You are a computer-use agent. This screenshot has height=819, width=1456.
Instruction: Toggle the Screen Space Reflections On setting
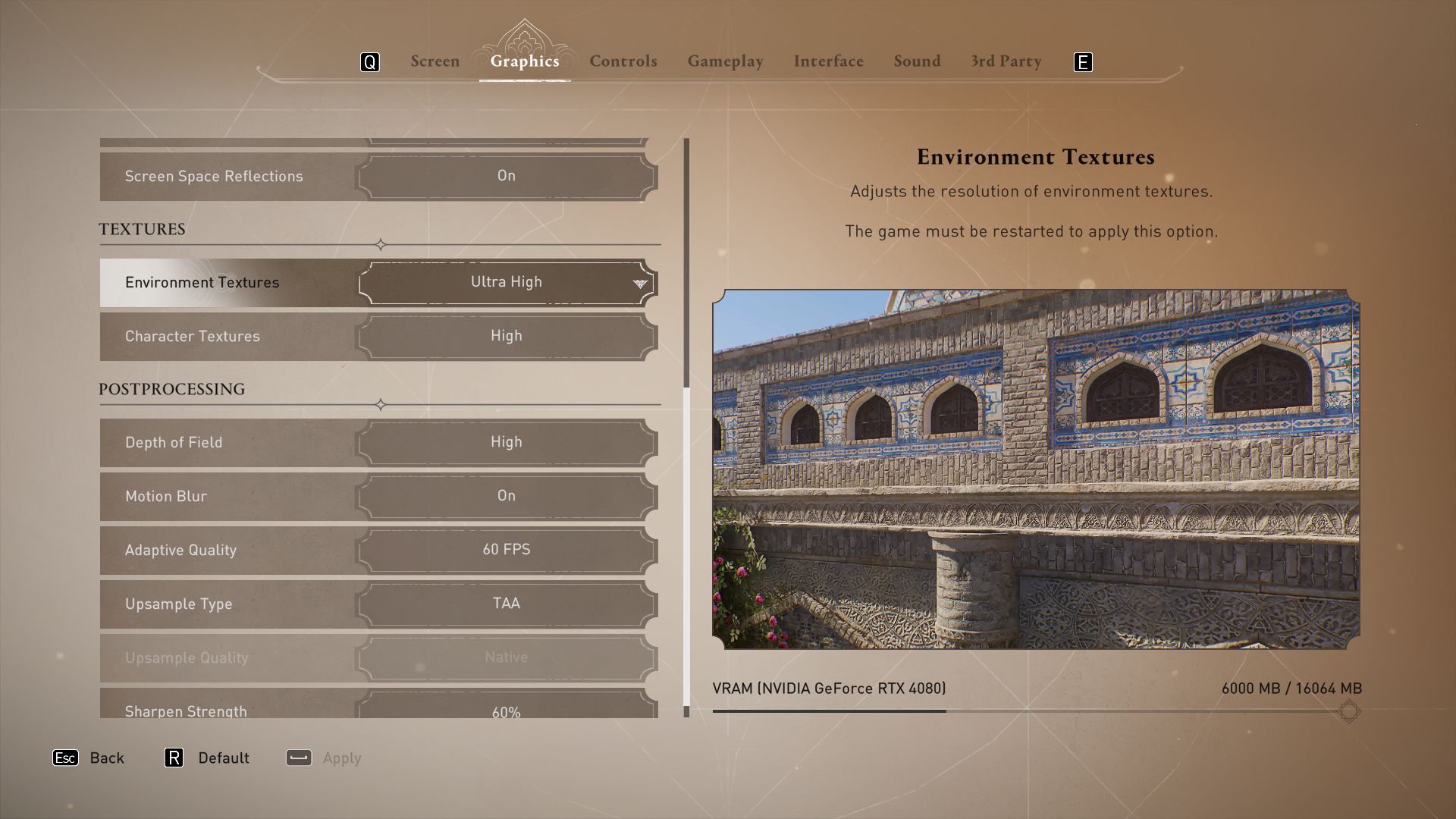pyautogui.click(x=506, y=176)
